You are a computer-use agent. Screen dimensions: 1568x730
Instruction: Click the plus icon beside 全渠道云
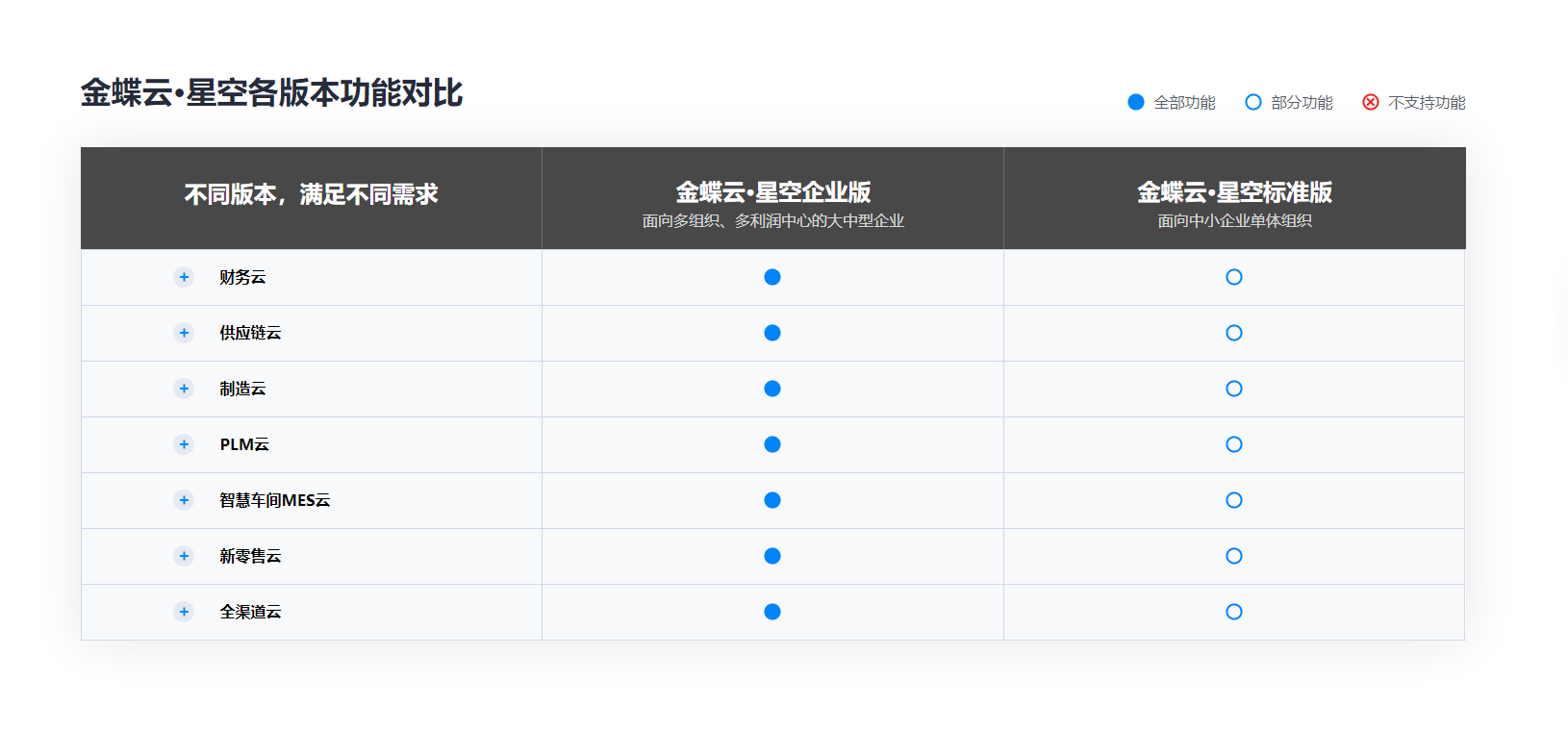[x=184, y=612]
